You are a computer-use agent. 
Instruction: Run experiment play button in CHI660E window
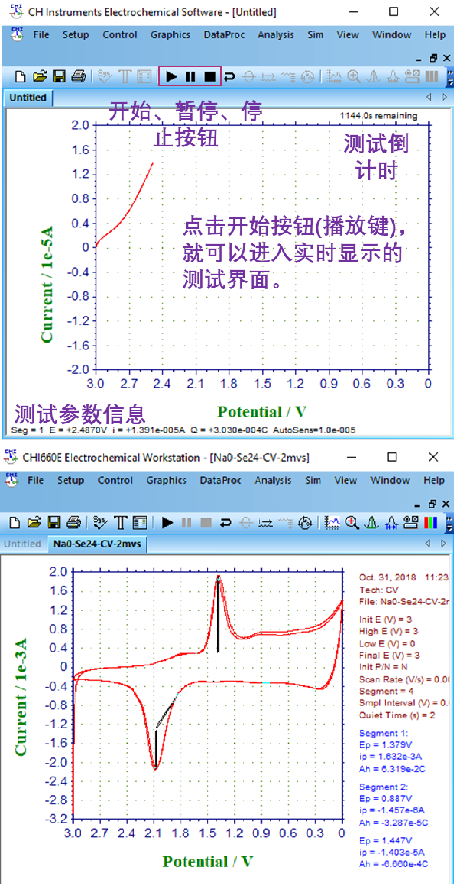[167, 523]
